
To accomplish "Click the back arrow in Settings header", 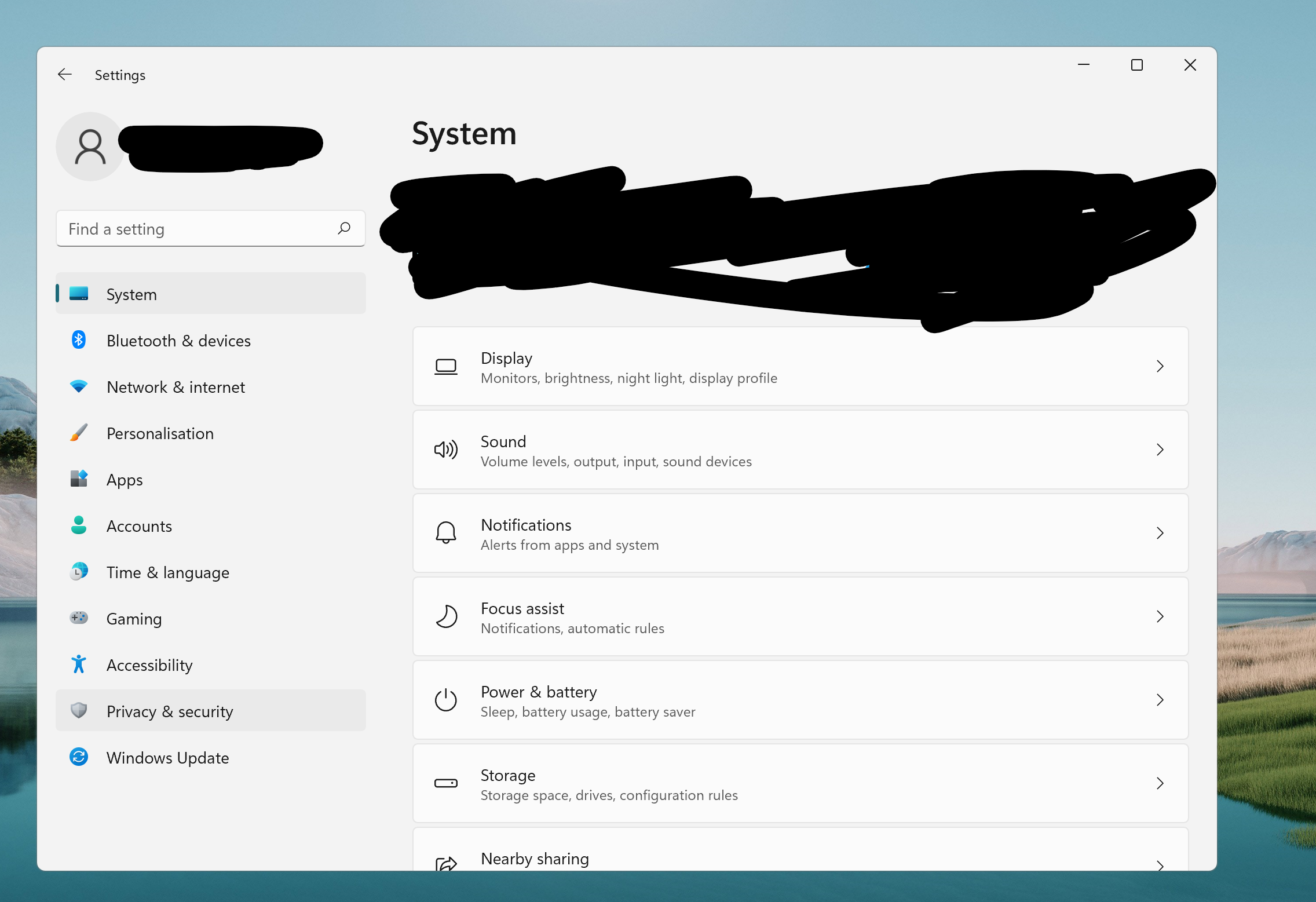I will coord(65,74).
